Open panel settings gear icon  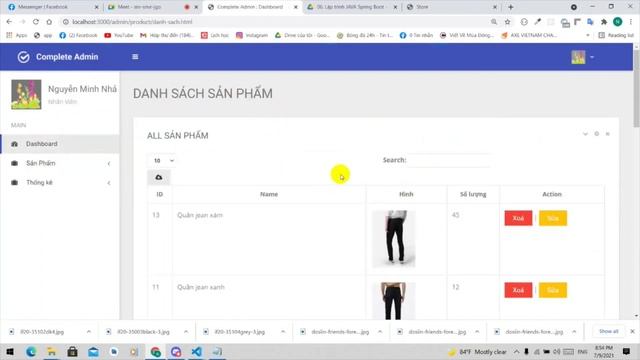pos(597,134)
